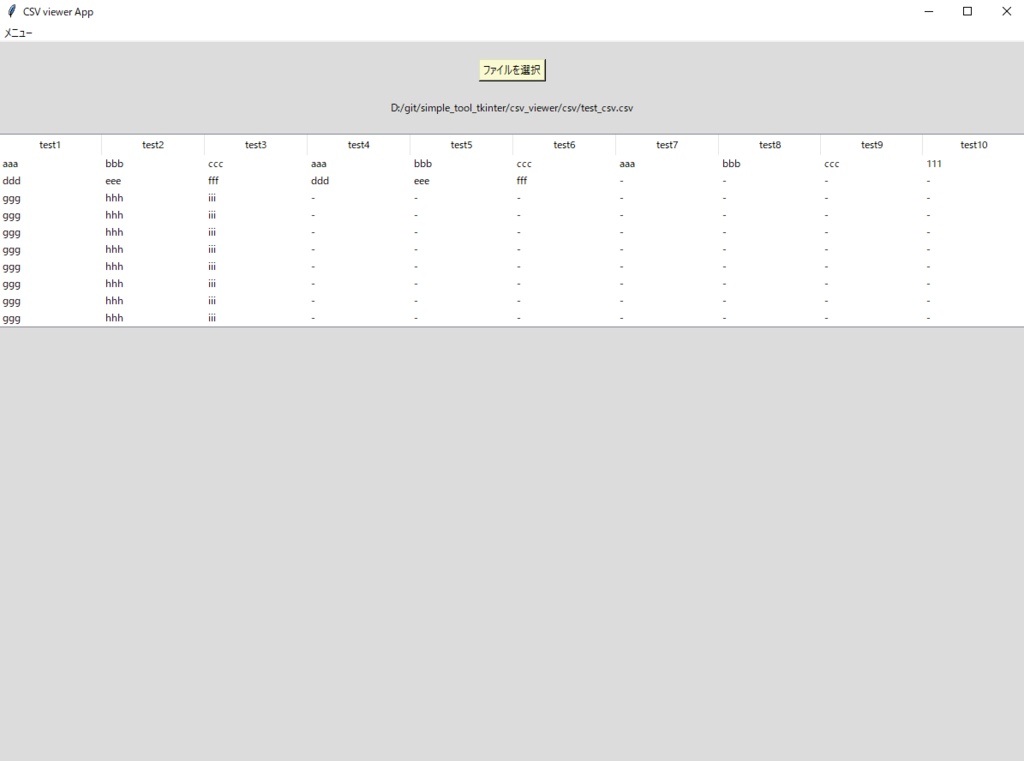The height and width of the screenshot is (761, 1024).
Task: Click the ファイルを選択 button
Action: 512,70
